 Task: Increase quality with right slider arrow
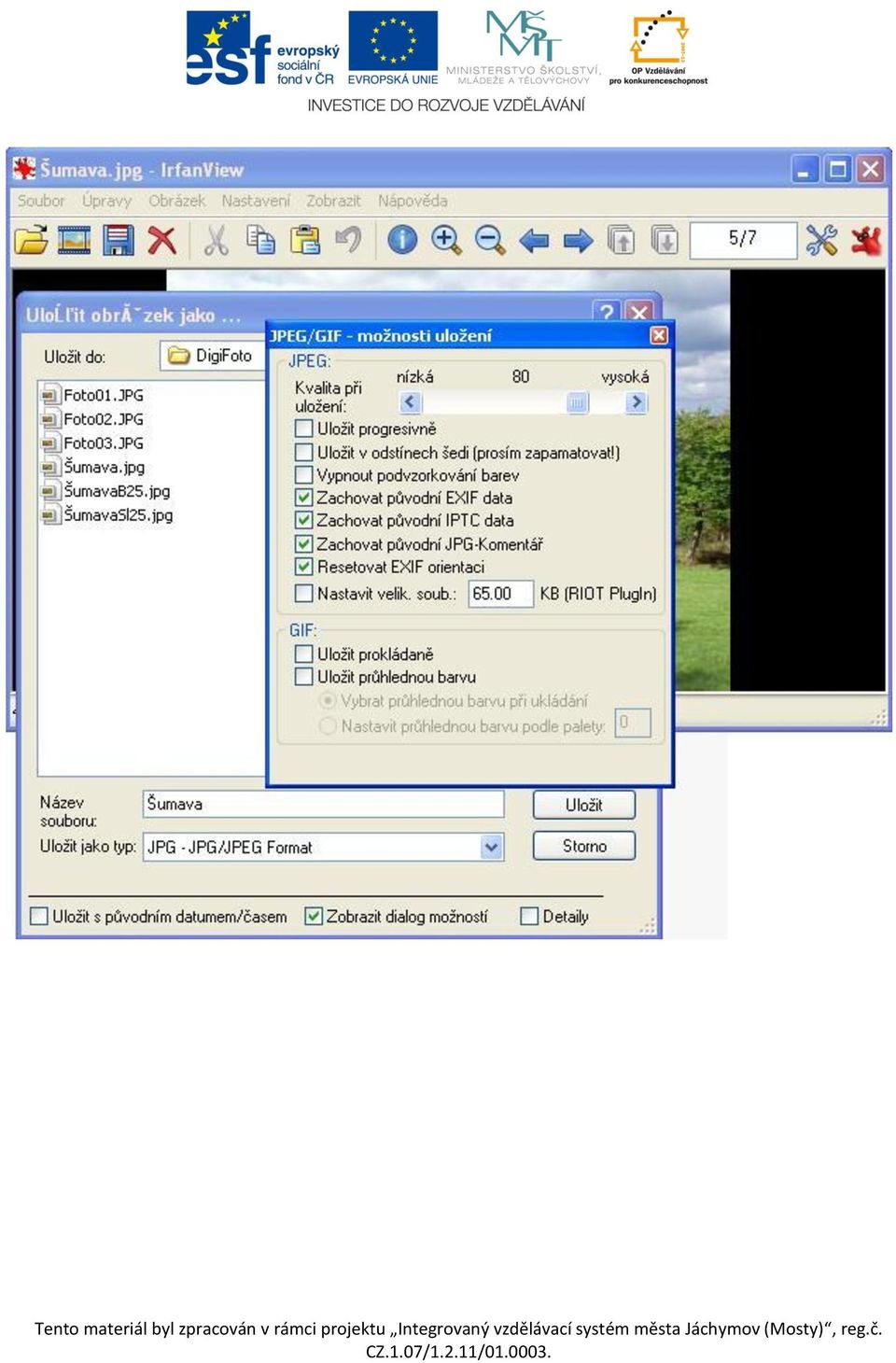pyautogui.click(x=636, y=402)
